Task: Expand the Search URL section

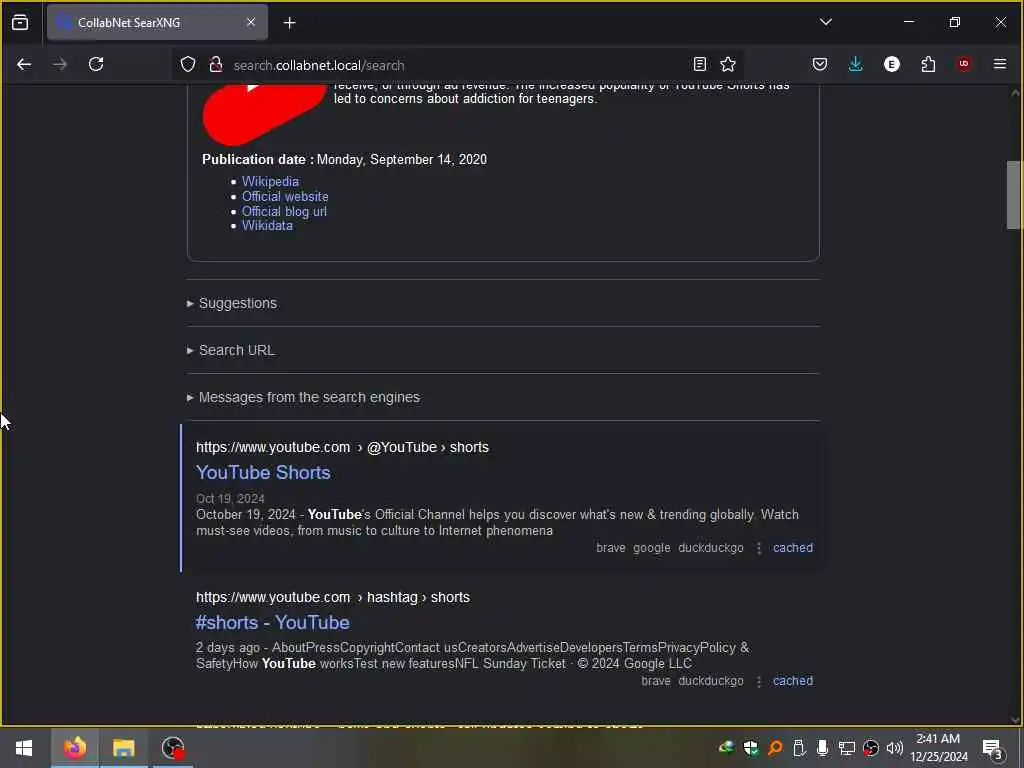Action: pyautogui.click(x=231, y=350)
